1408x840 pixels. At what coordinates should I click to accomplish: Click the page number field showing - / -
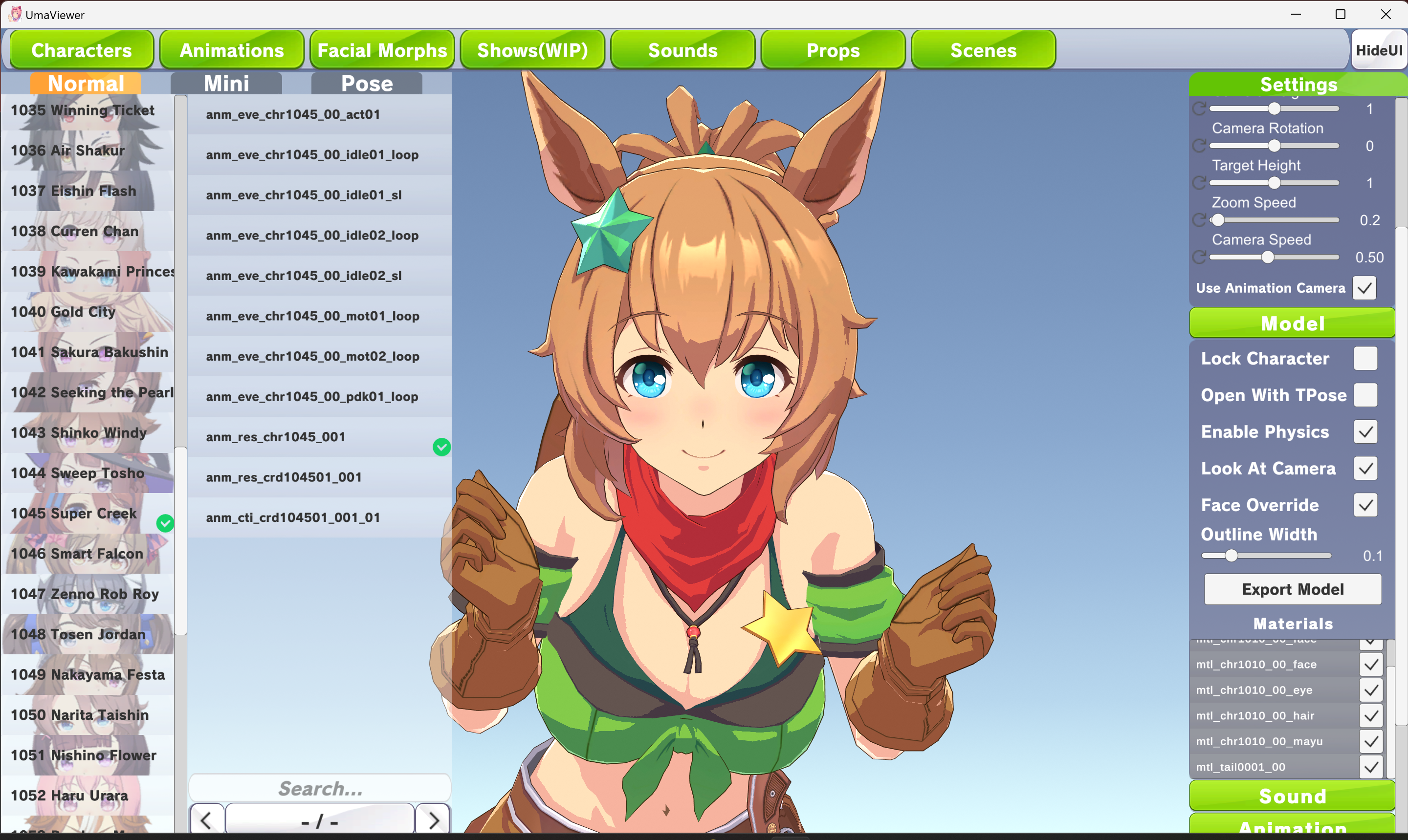[x=320, y=819]
